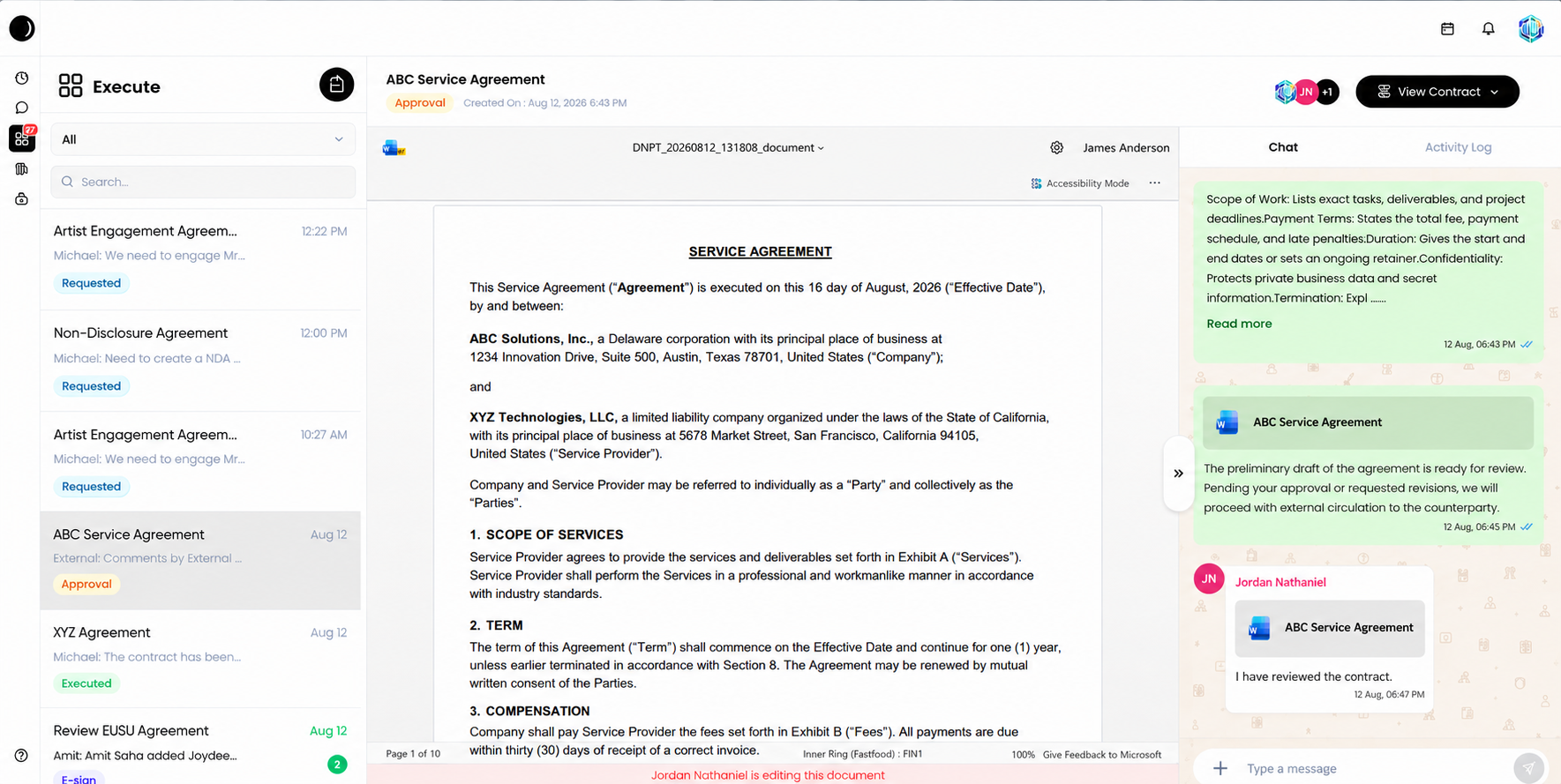Click the Approval tag in ABC list item
The width and height of the screenshot is (1561, 784).
pos(86,585)
